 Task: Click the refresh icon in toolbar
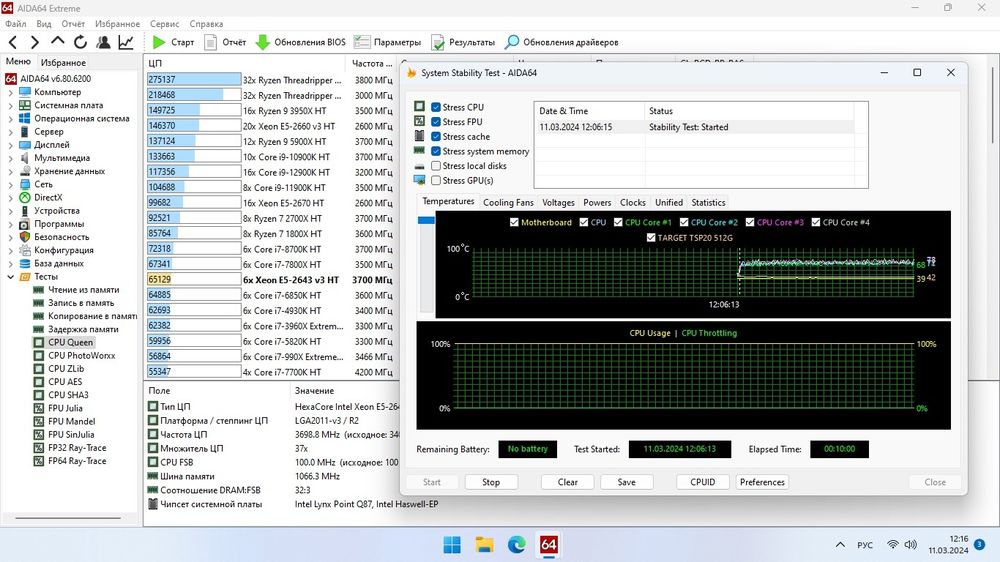point(80,42)
